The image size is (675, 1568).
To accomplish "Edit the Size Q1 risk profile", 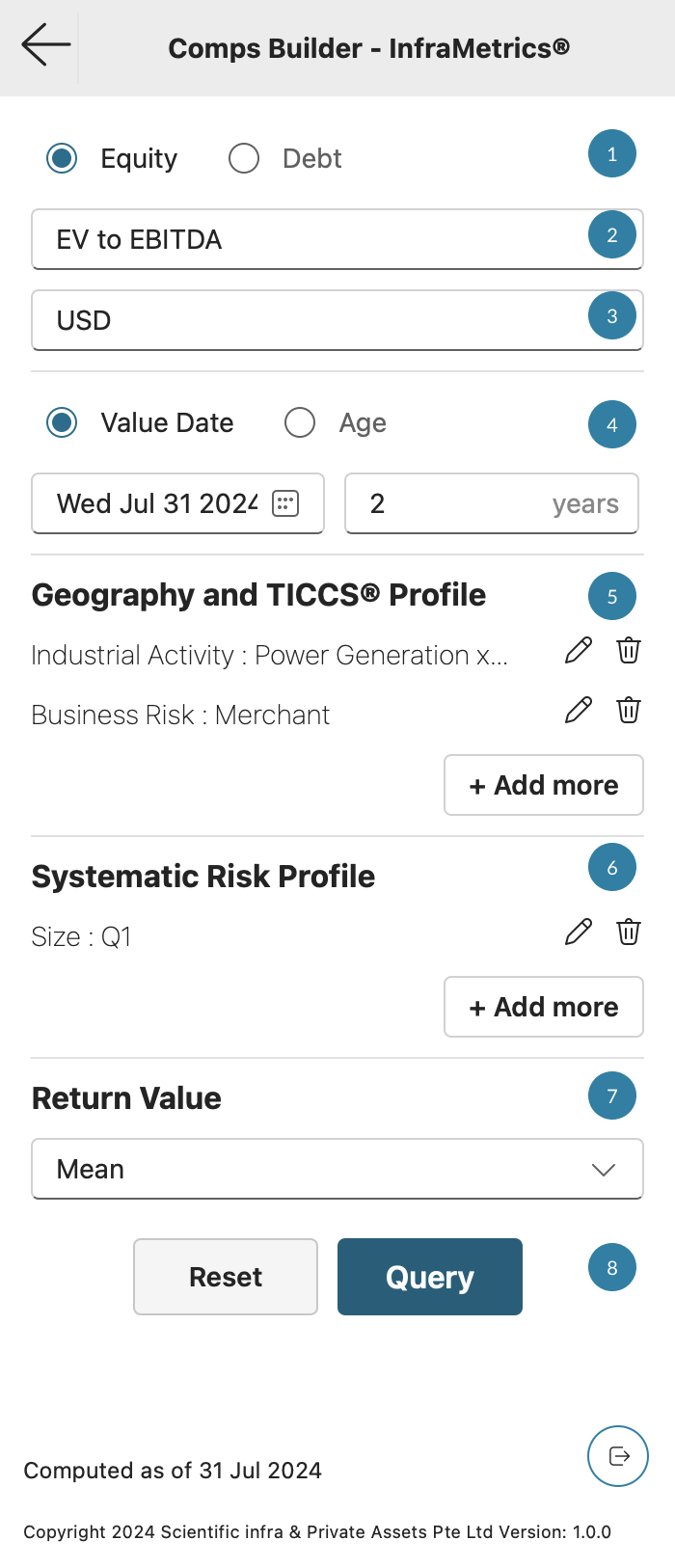I will 579,933.
